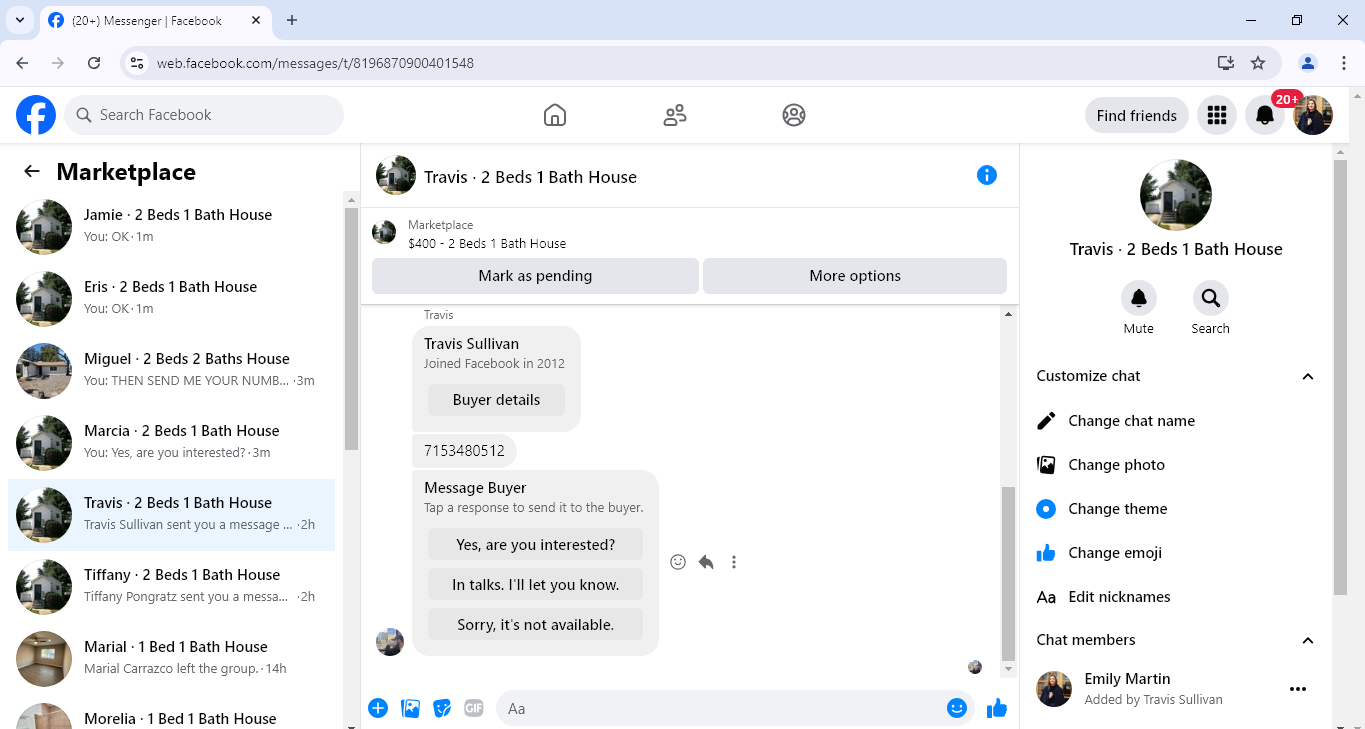Click the Change theme circle icon
Viewport: 1365px width, 729px height.
[1046, 509]
